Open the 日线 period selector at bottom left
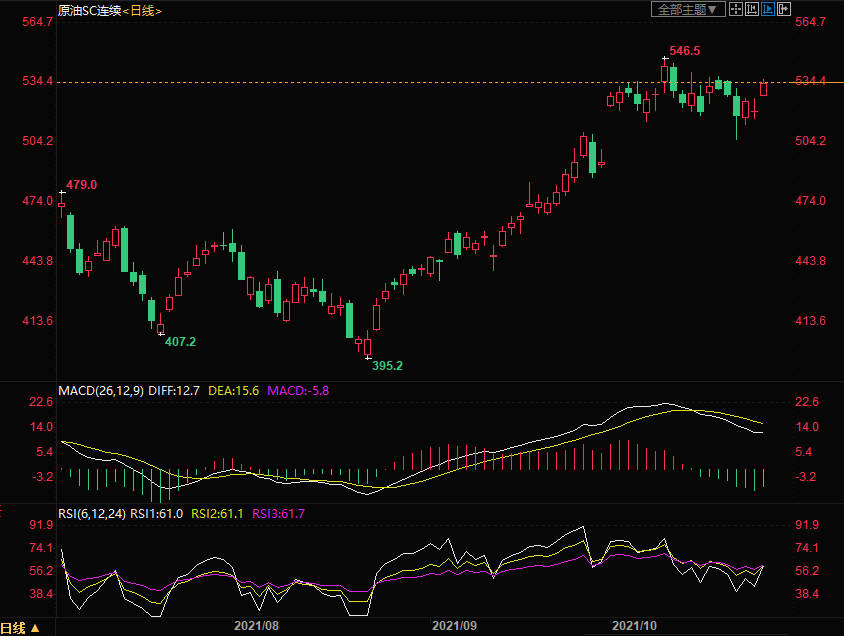844x636 pixels. coord(21,627)
